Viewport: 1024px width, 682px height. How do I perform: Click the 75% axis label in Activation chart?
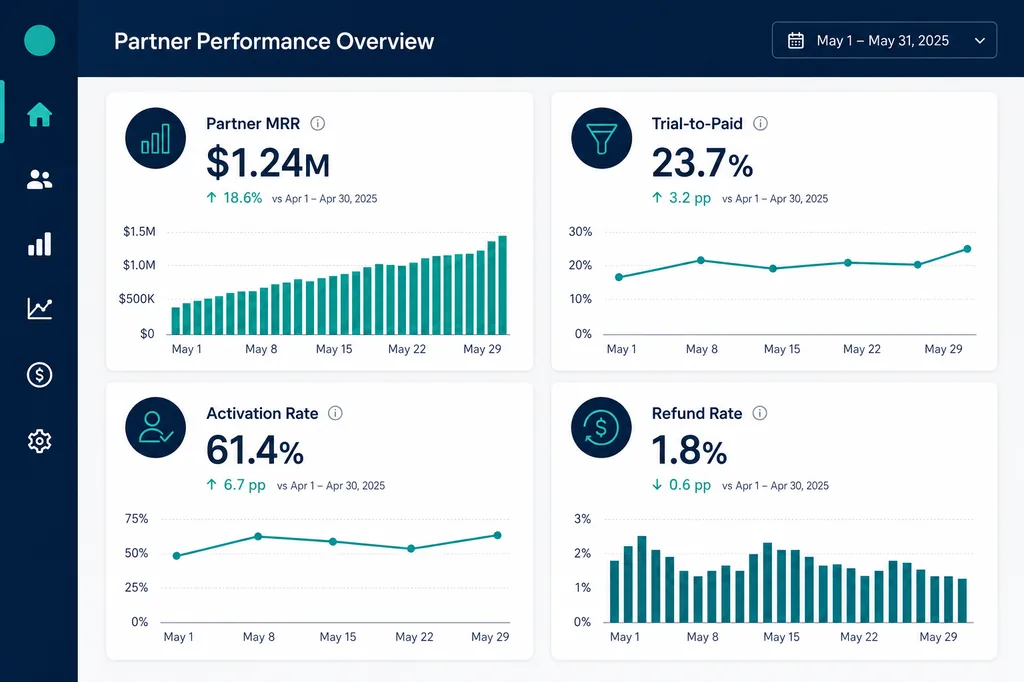point(136,519)
